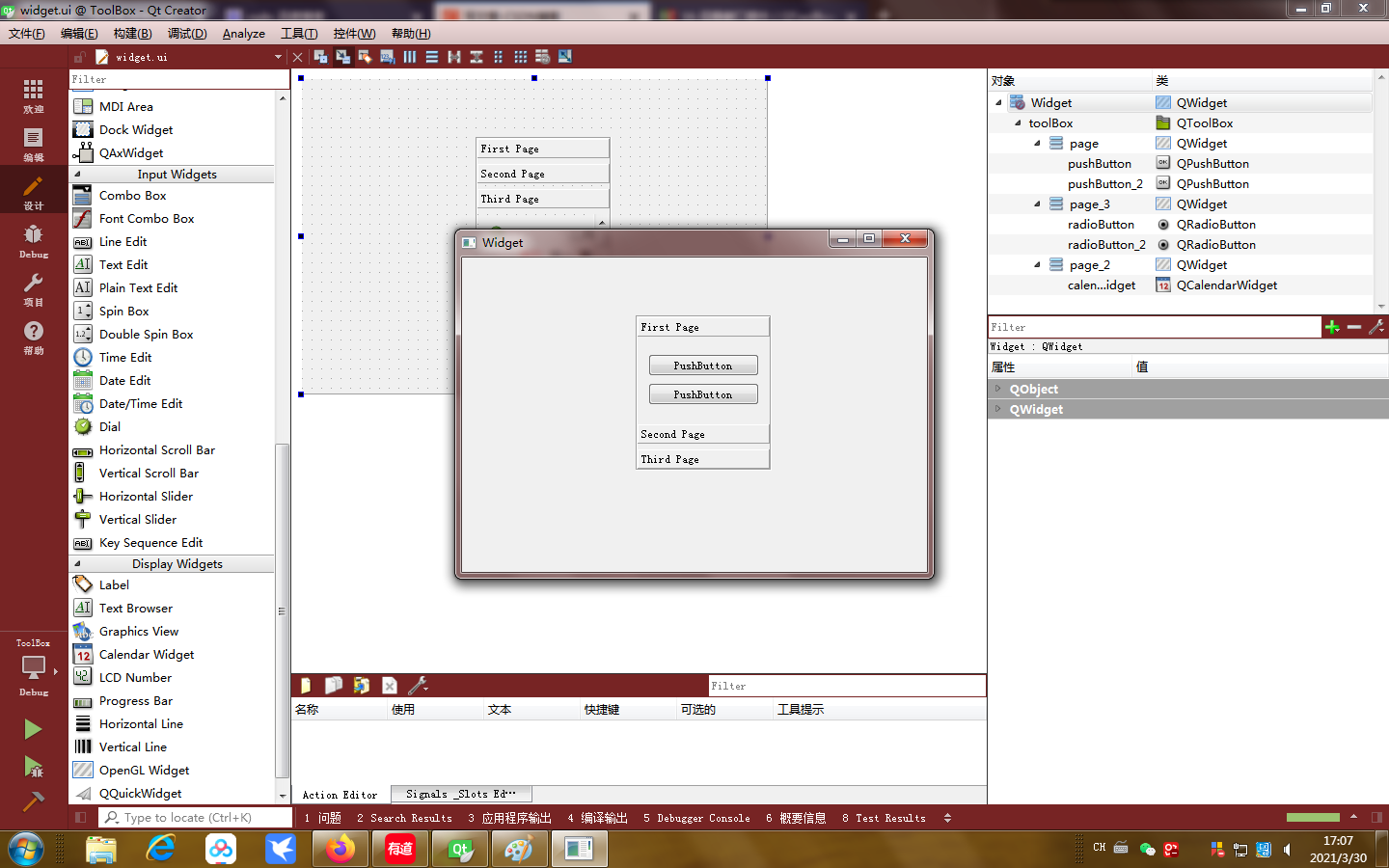
Task: Lay out selected widgets horizontally
Action: [x=410, y=56]
